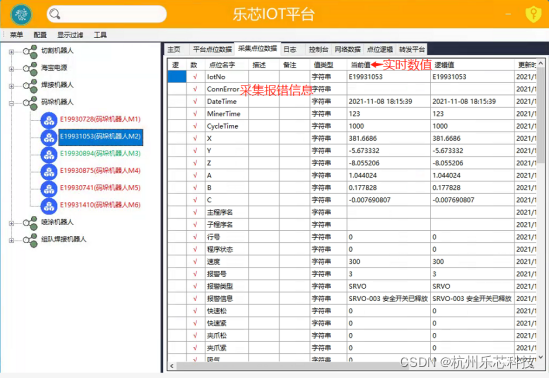Click the 备注 column header

(x=294, y=65)
